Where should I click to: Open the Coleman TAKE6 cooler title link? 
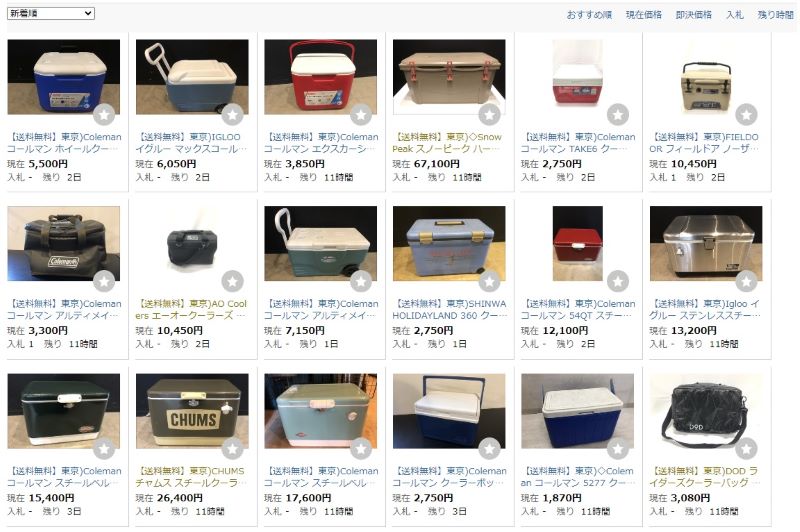(578, 143)
